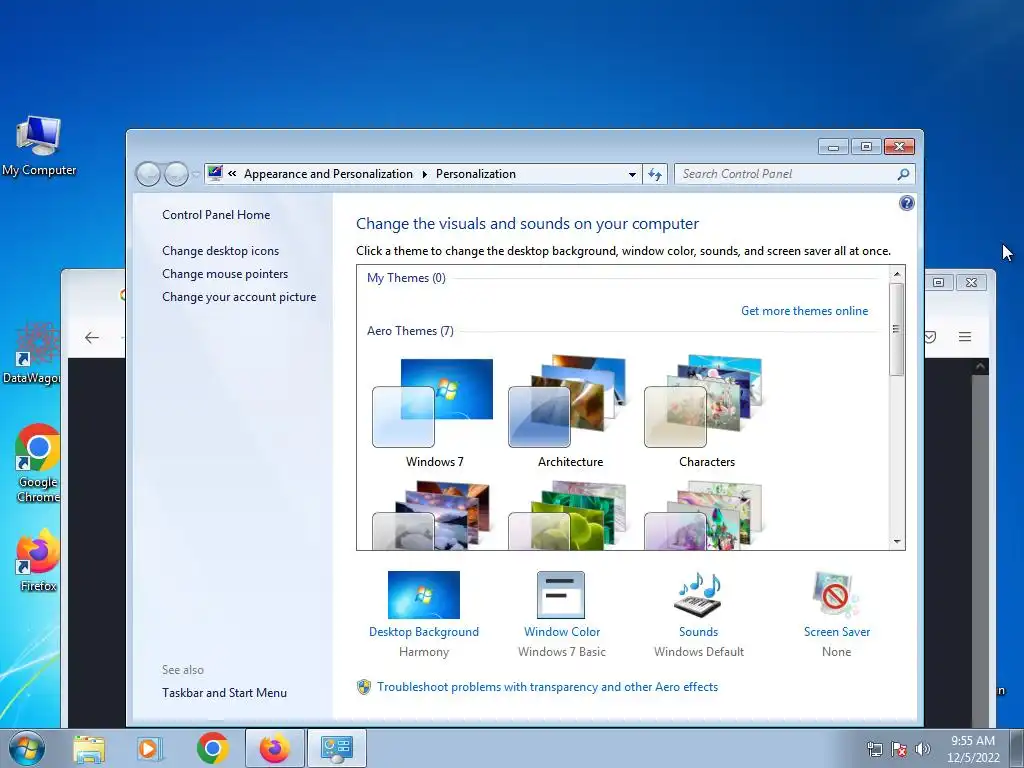The image size is (1024, 768).
Task: Open Google Chrome desktop shortcut
Action: (37, 463)
